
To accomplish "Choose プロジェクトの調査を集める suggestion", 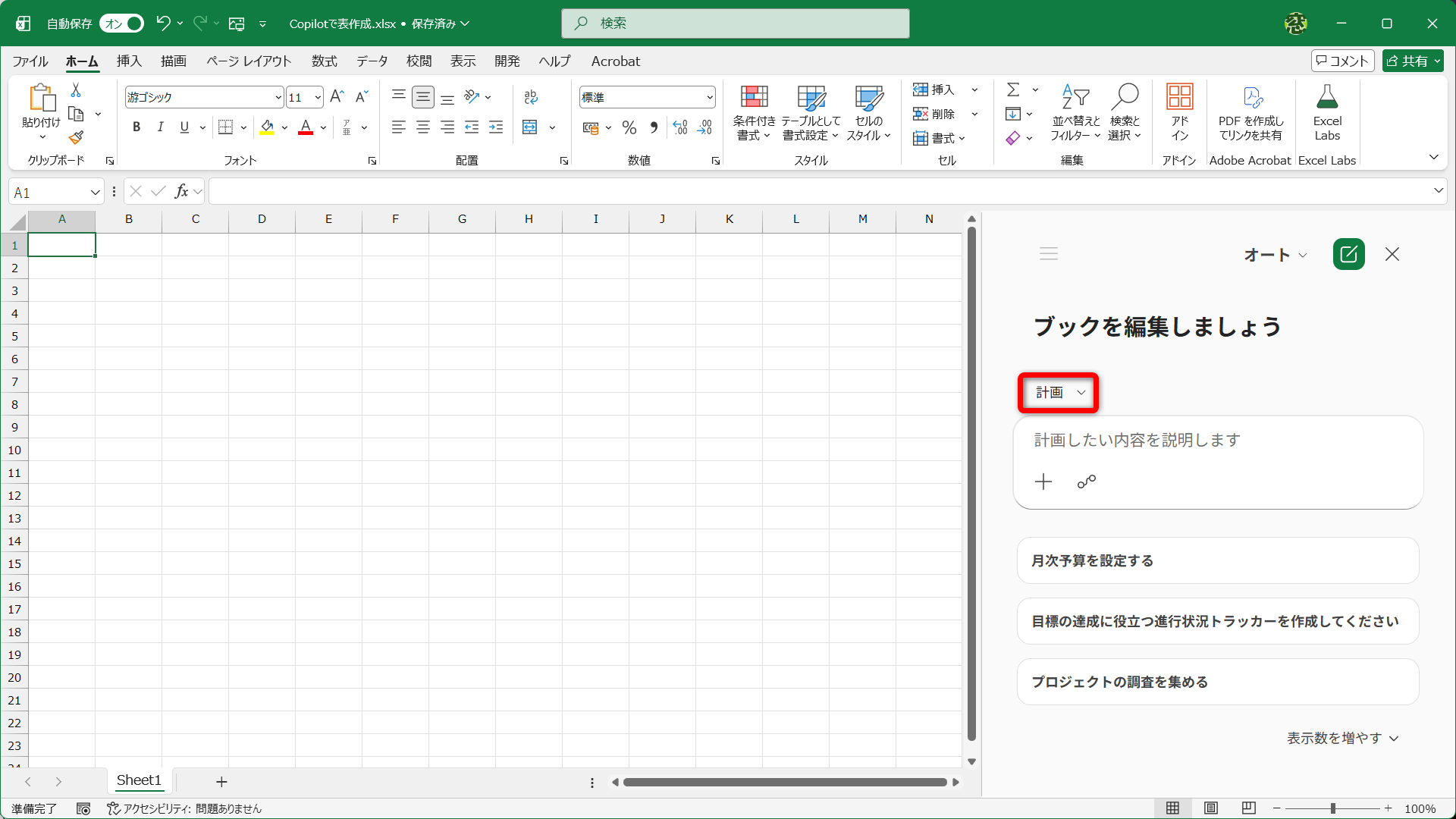I will click(1218, 682).
